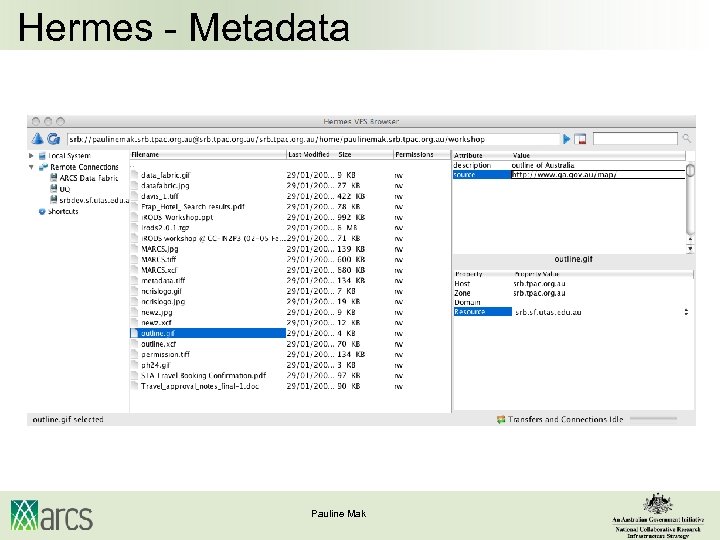Select the irods2.0.1.tgz file
Image resolution: width=720 pixels, height=540 pixels.
[165, 228]
